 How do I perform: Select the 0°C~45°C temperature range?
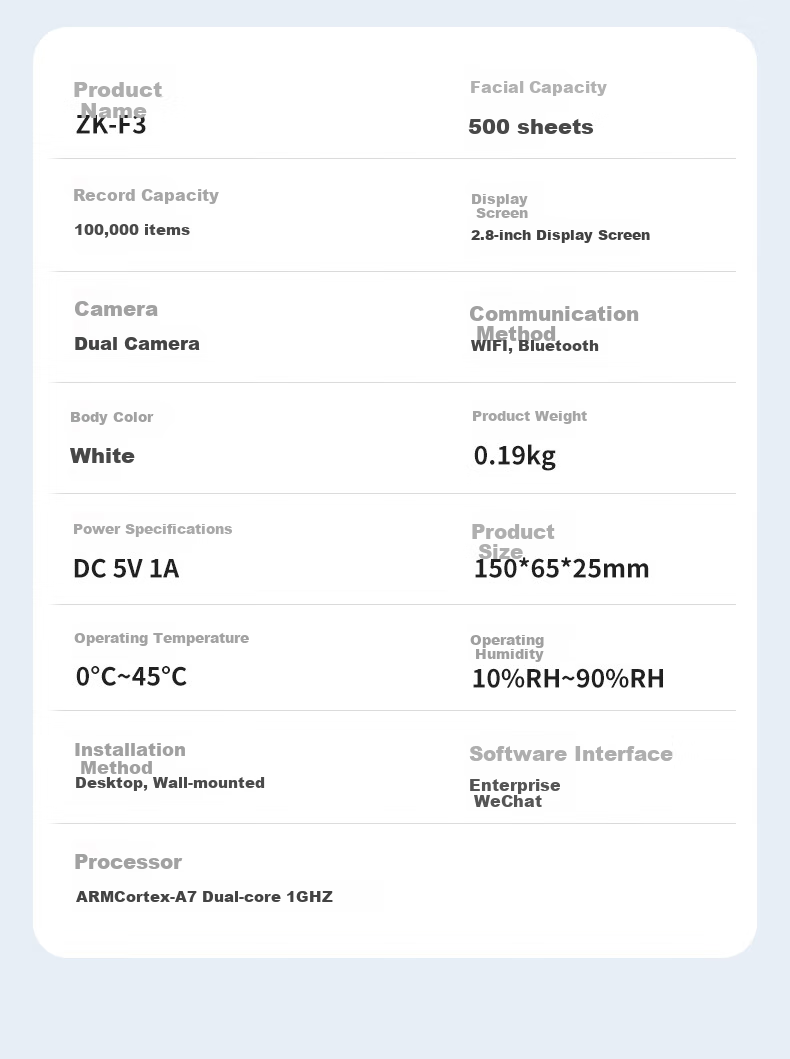point(131,676)
